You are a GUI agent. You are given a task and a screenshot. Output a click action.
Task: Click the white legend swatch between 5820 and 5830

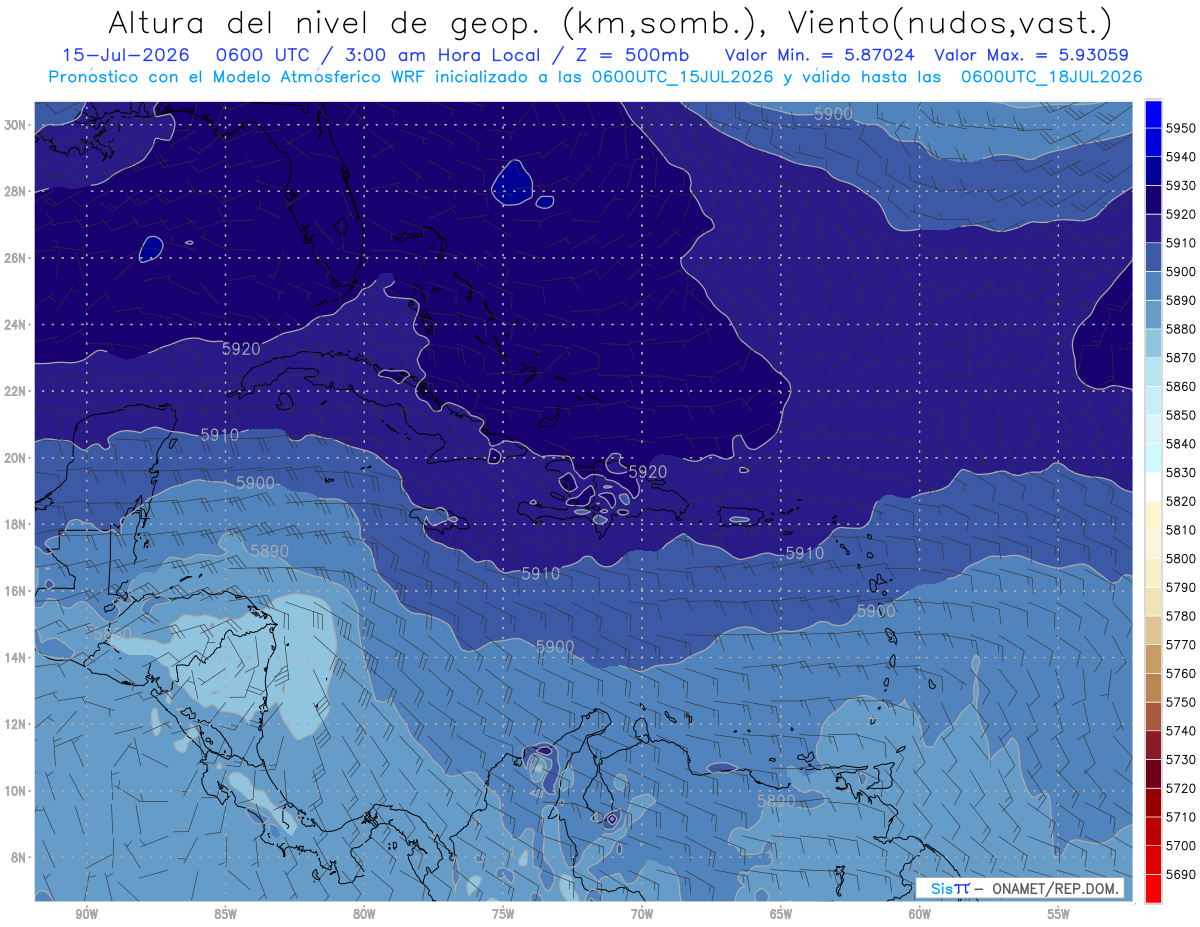pyautogui.click(x=1153, y=486)
